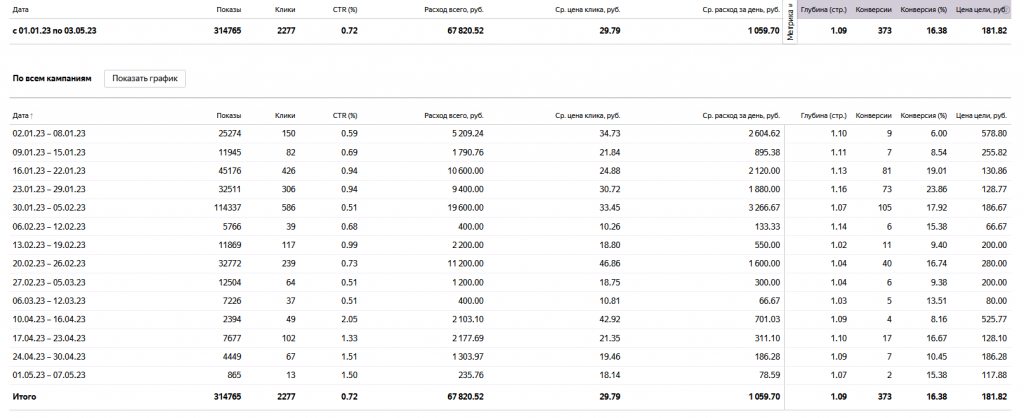The image size is (1024, 418).
Task: Sort weekly table by Показы header
Action: tap(228, 116)
